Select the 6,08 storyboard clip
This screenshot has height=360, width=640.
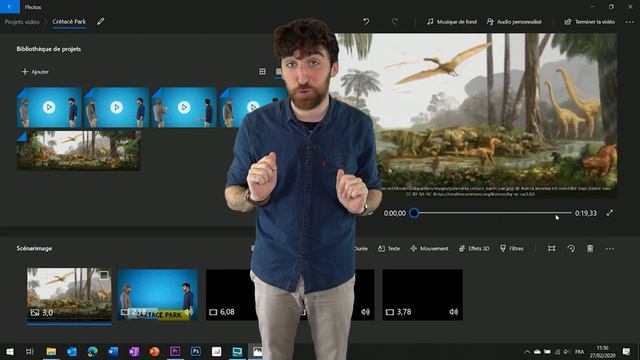pyautogui.click(x=231, y=294)
